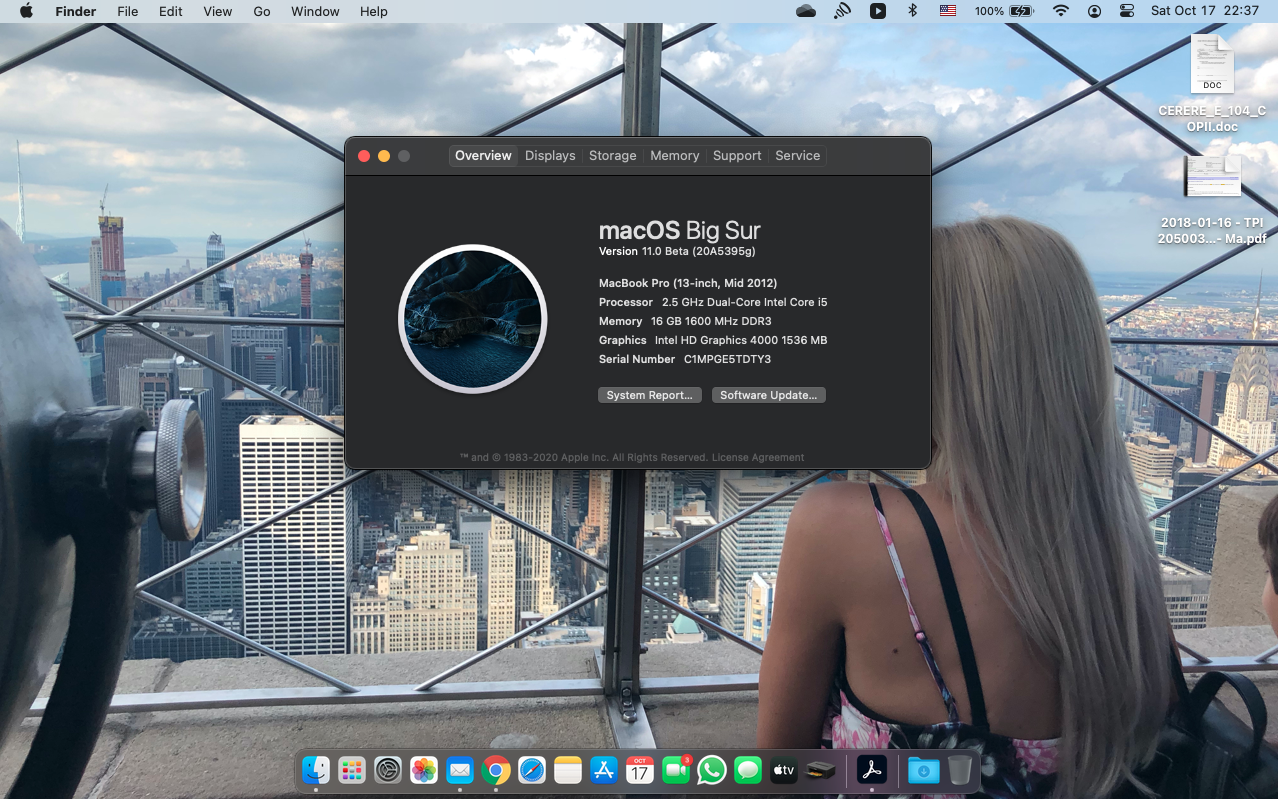This screenshot has height=799, width=1278.
Task: Open Safari from the Dock
Action: pyautogui.click(x=532, y=770)
